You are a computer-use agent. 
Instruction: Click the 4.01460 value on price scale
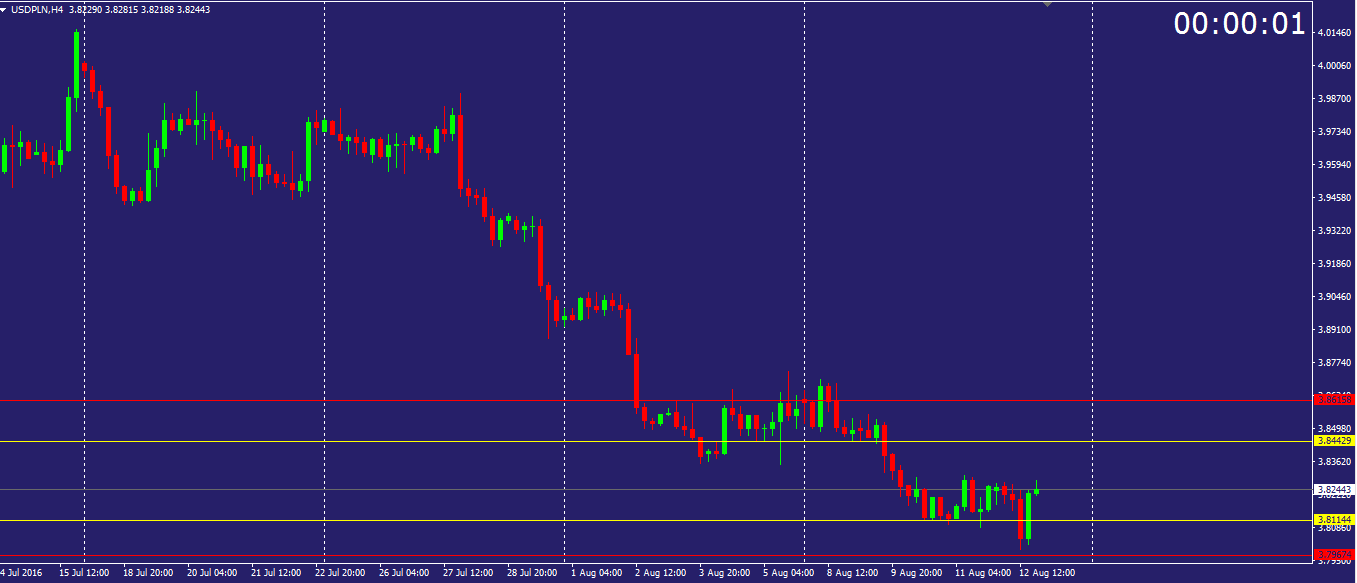pos(1334,33)
